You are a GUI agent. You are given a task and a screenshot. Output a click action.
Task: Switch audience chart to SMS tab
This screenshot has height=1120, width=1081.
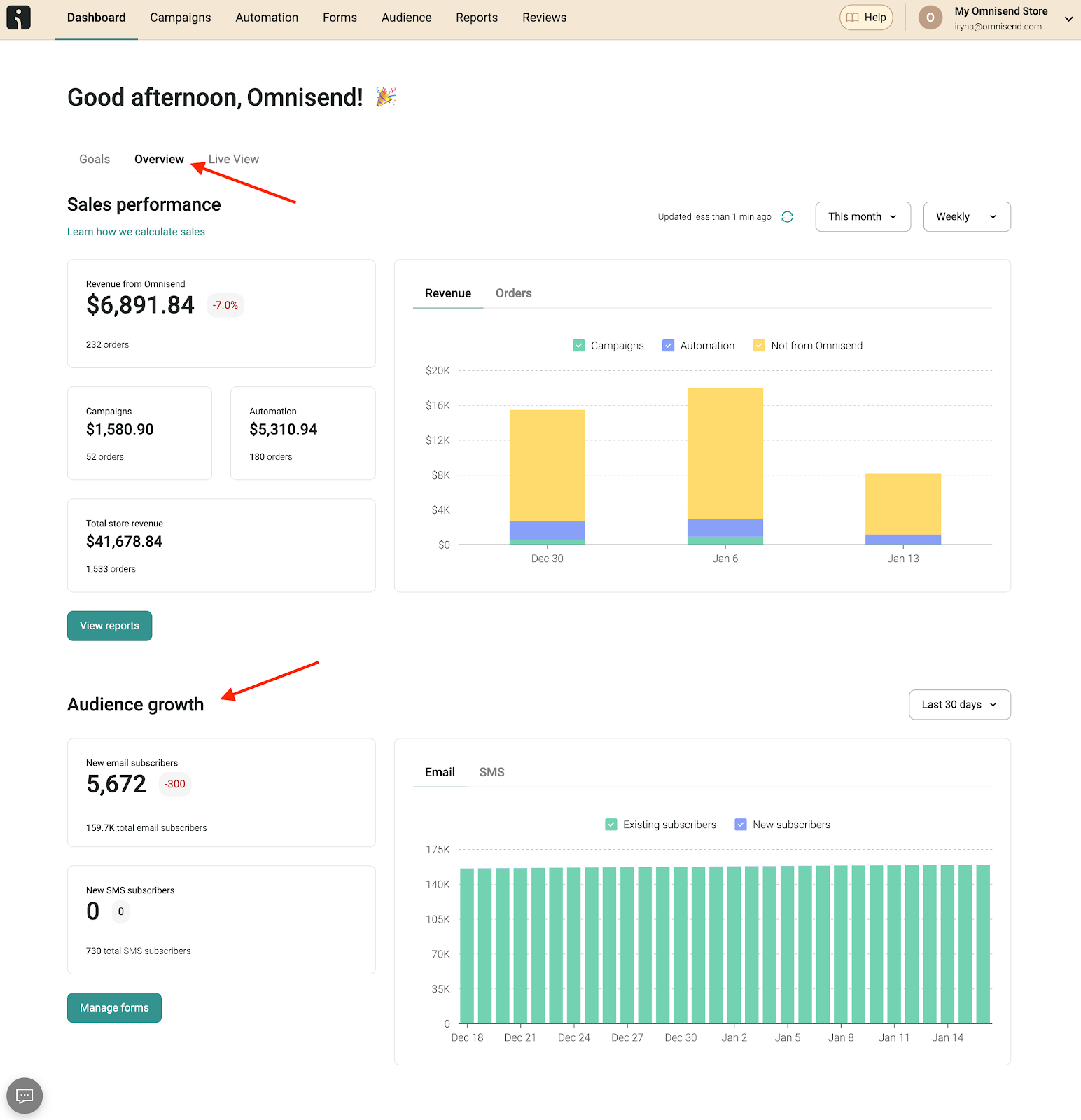click(492, 773)
